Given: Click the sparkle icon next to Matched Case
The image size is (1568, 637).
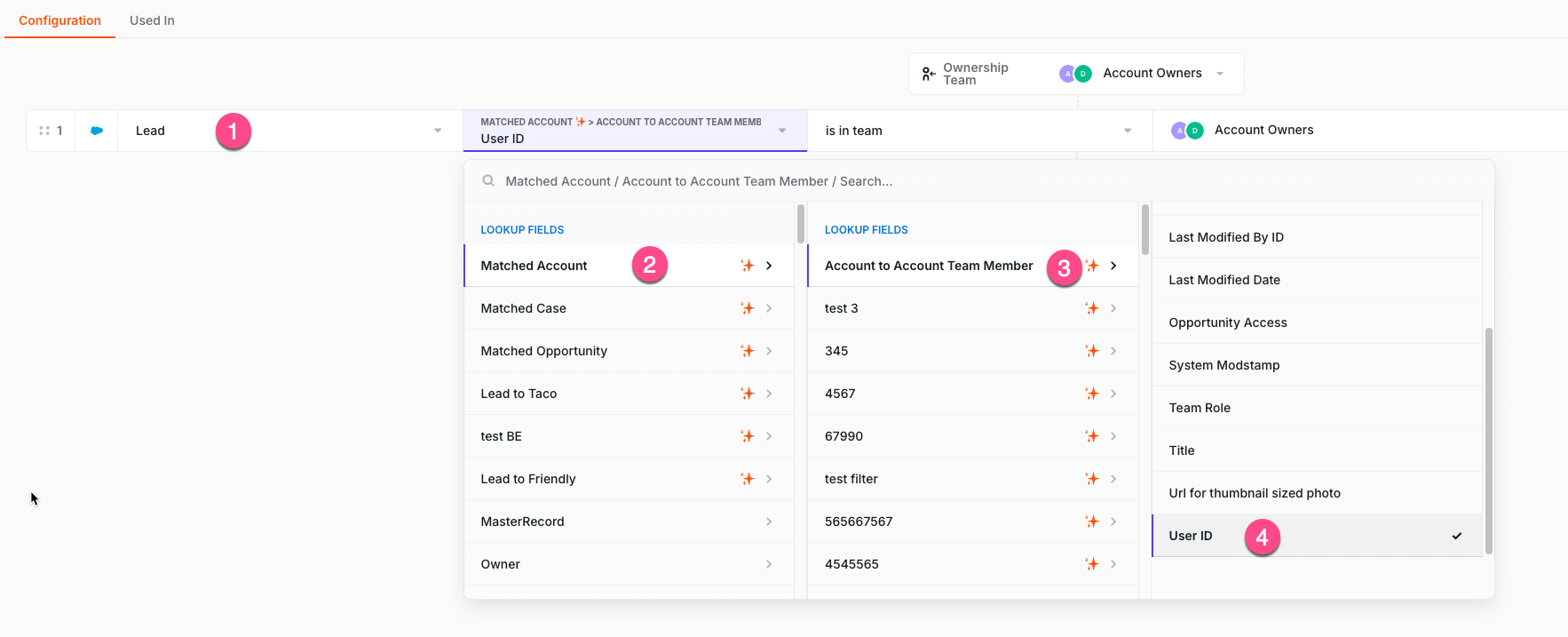Looking at the screenshot, I should (x=748, y=308).
